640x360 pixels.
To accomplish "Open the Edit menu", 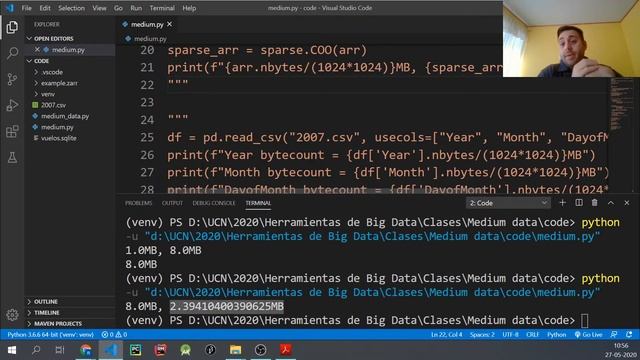I will [x=45, y=8].
